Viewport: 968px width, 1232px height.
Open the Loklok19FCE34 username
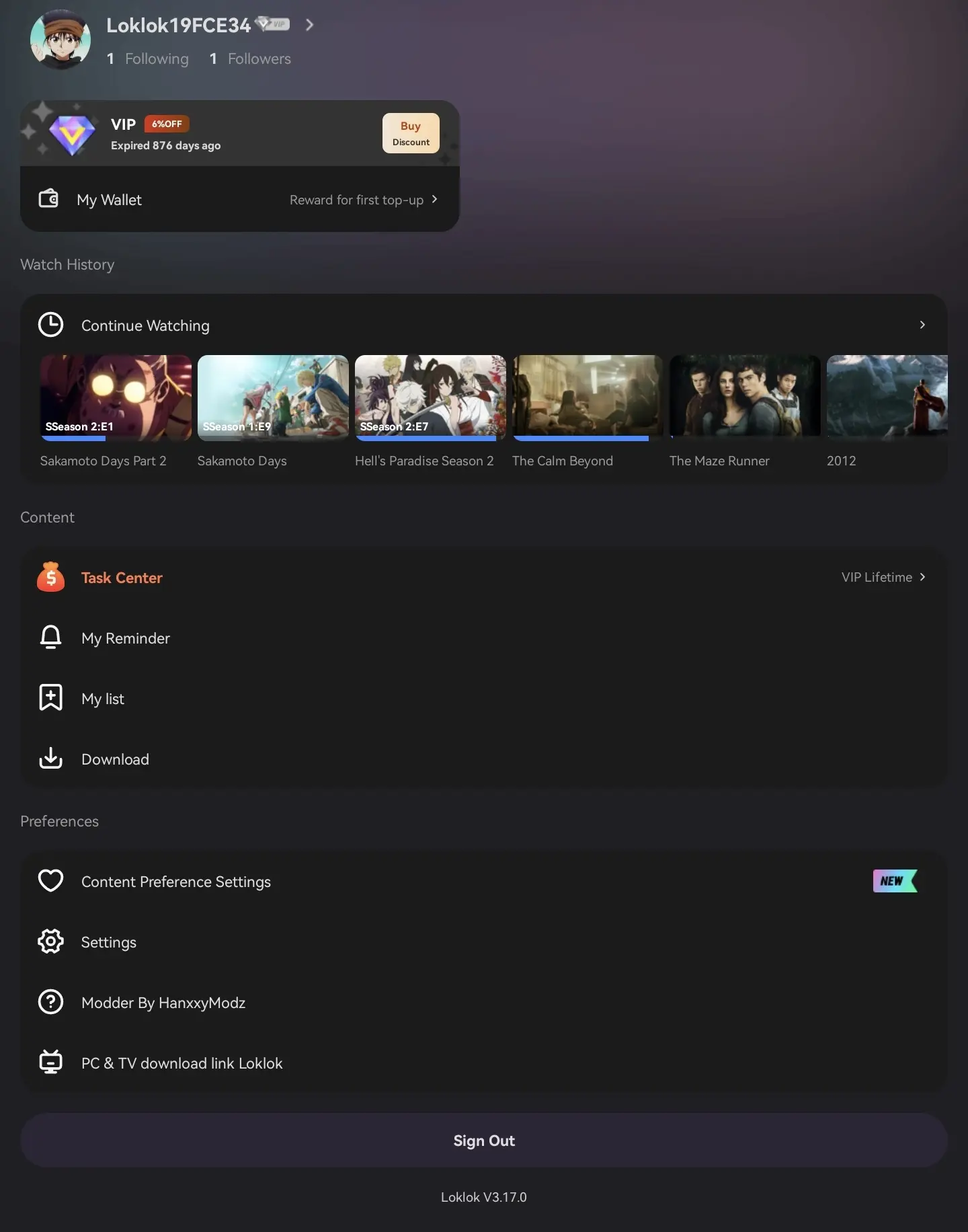[x=178, y=25]
